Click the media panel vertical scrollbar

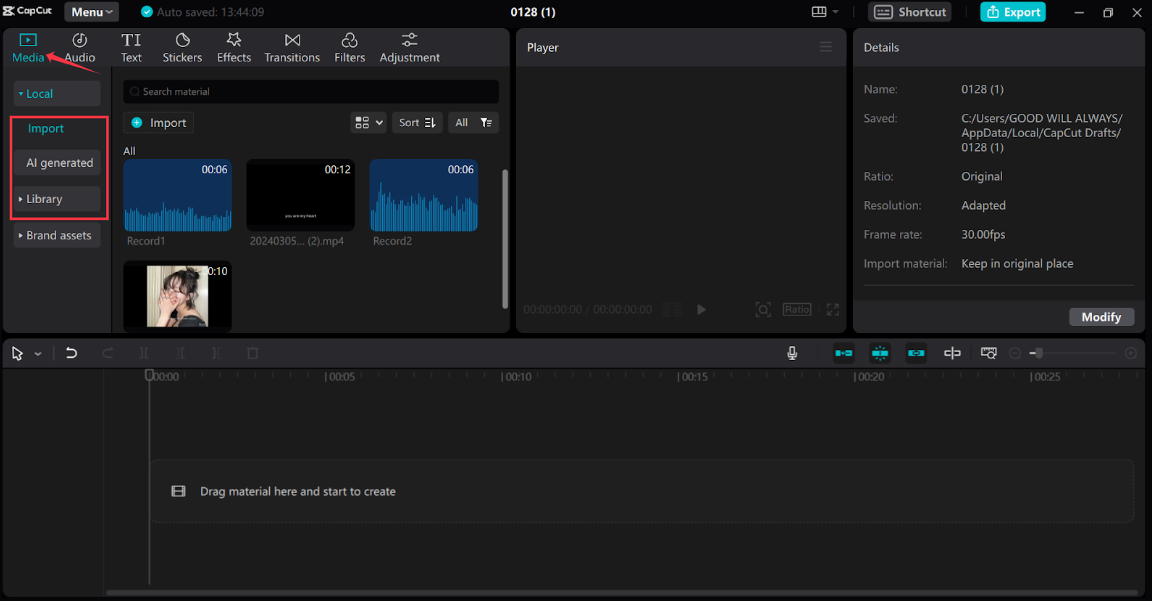pyautogui.click(x=505, y=239)
